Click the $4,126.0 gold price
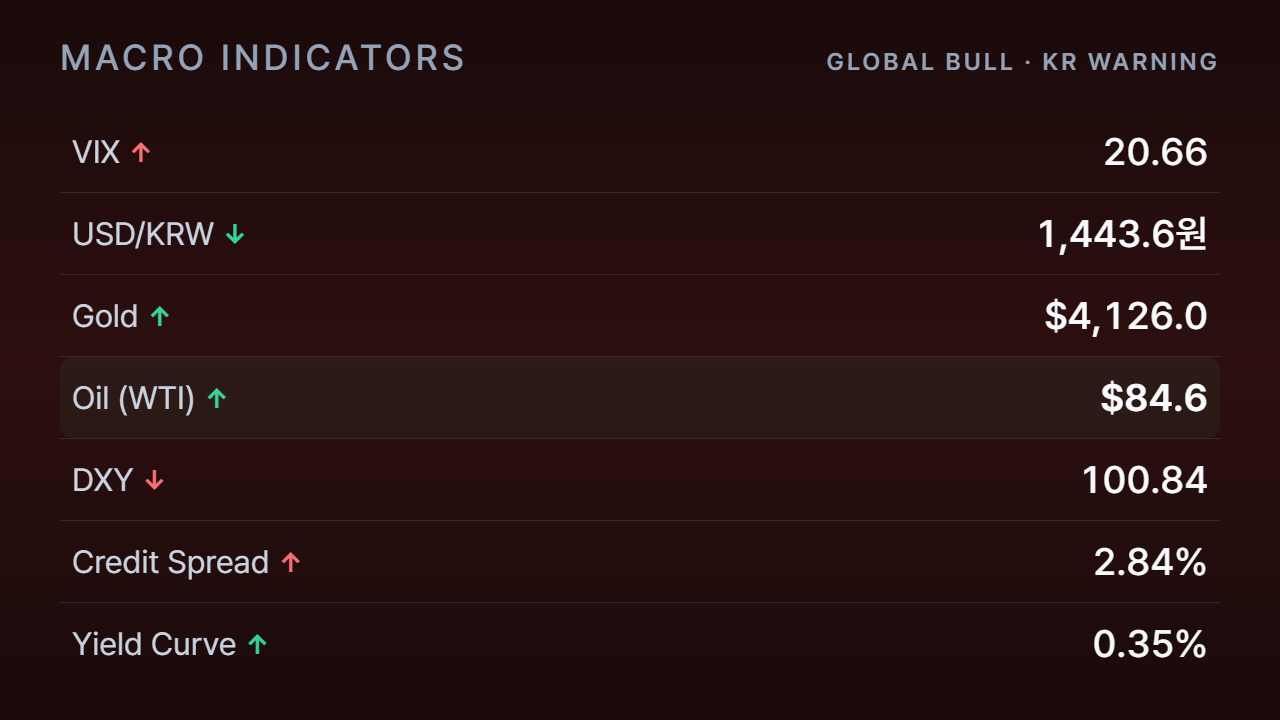The width and height of the screenshot is (1280, 720). [1126, 316]
